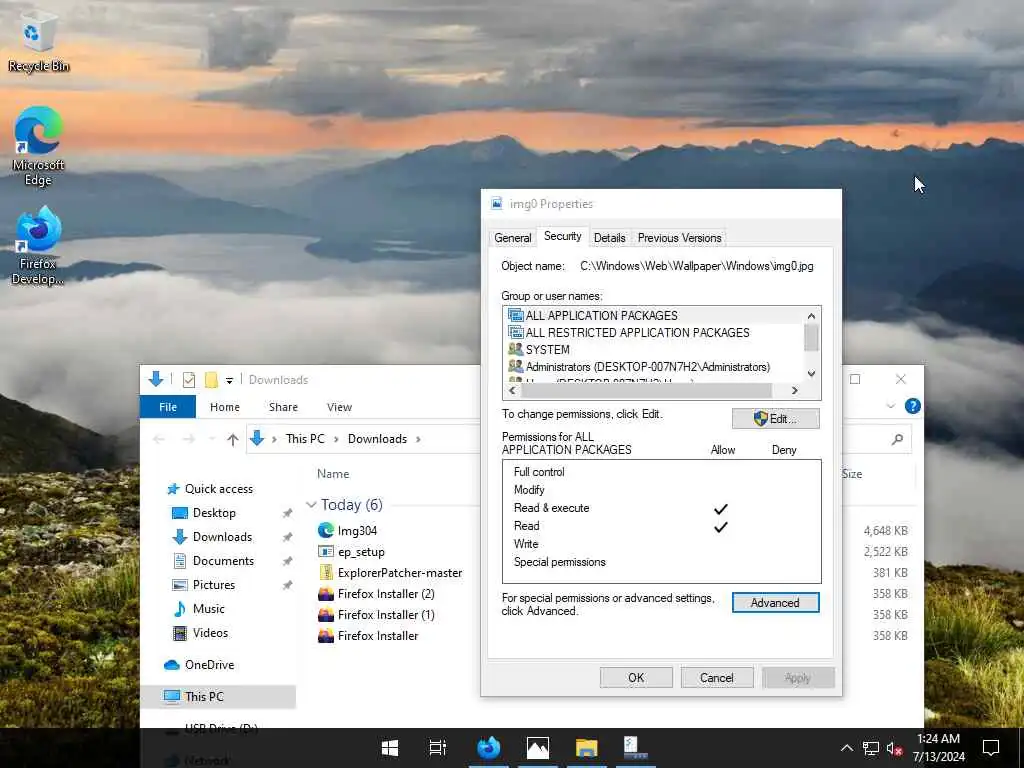Click the user list scroll up arrow

pyautogui.click(x=812, y=316)
